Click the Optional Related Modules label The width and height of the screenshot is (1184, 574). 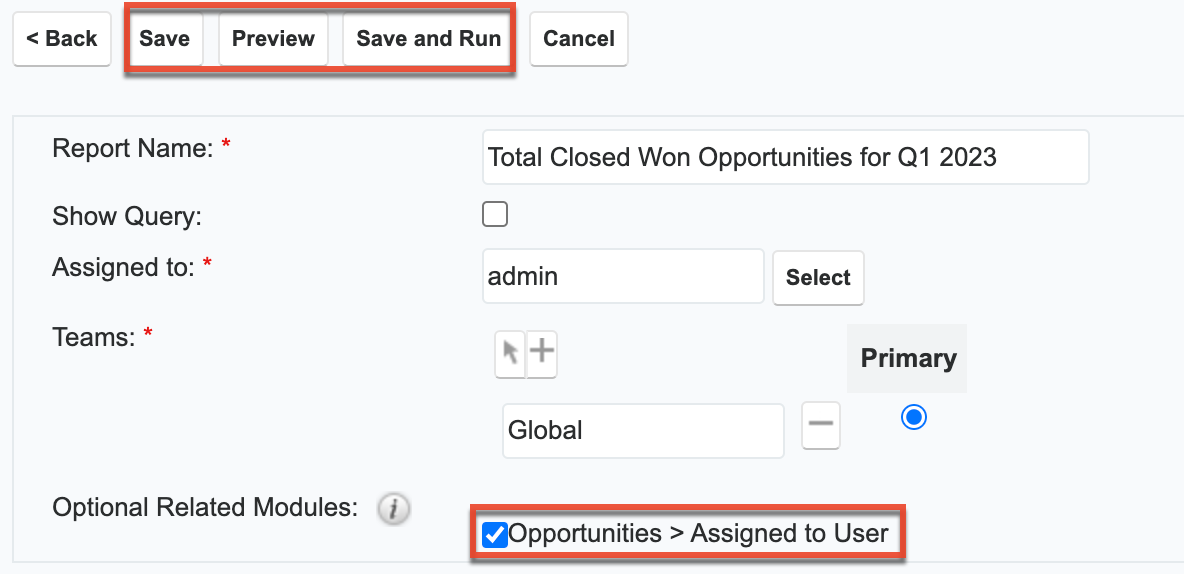click(x=204, y=507)
